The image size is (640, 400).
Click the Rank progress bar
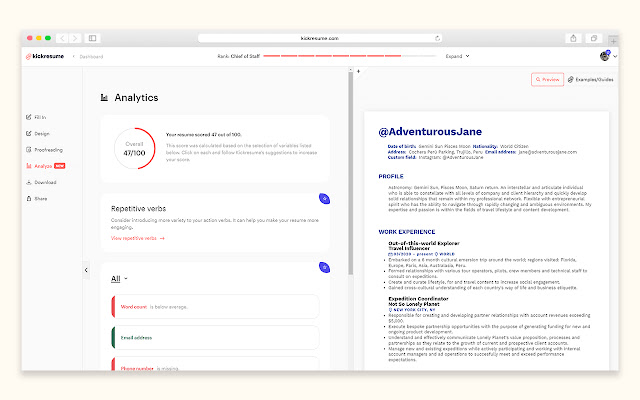350,56
